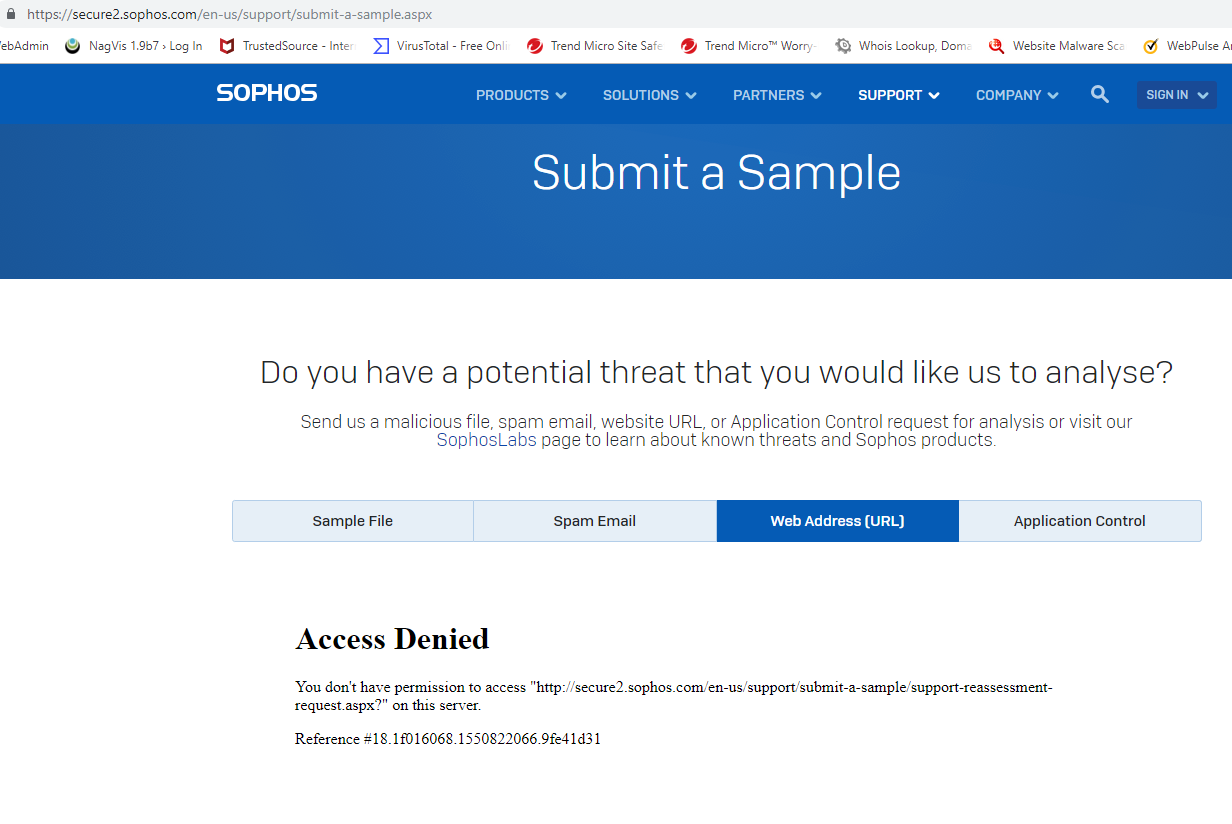Expand the Solutions dropdown menu
The height and width of the screenshot is (824, 1232).
[x=649, y=95]
